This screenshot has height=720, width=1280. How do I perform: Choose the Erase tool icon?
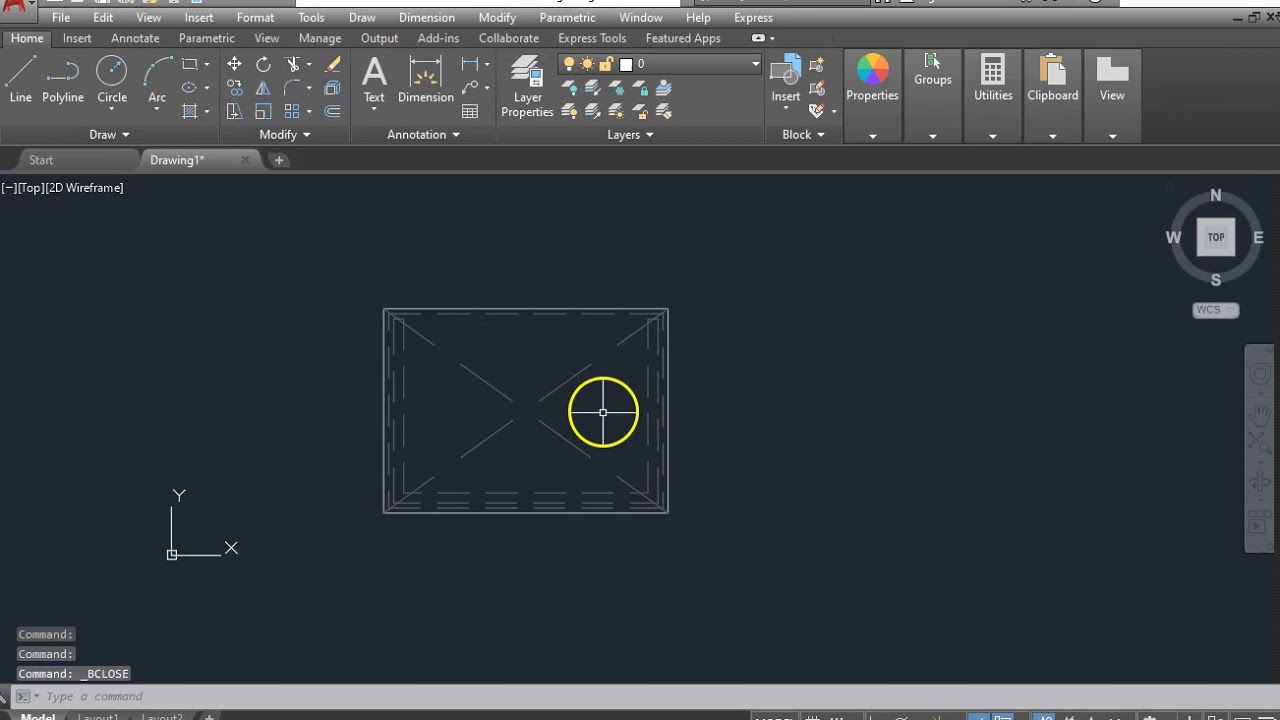[x=333, y=64]
